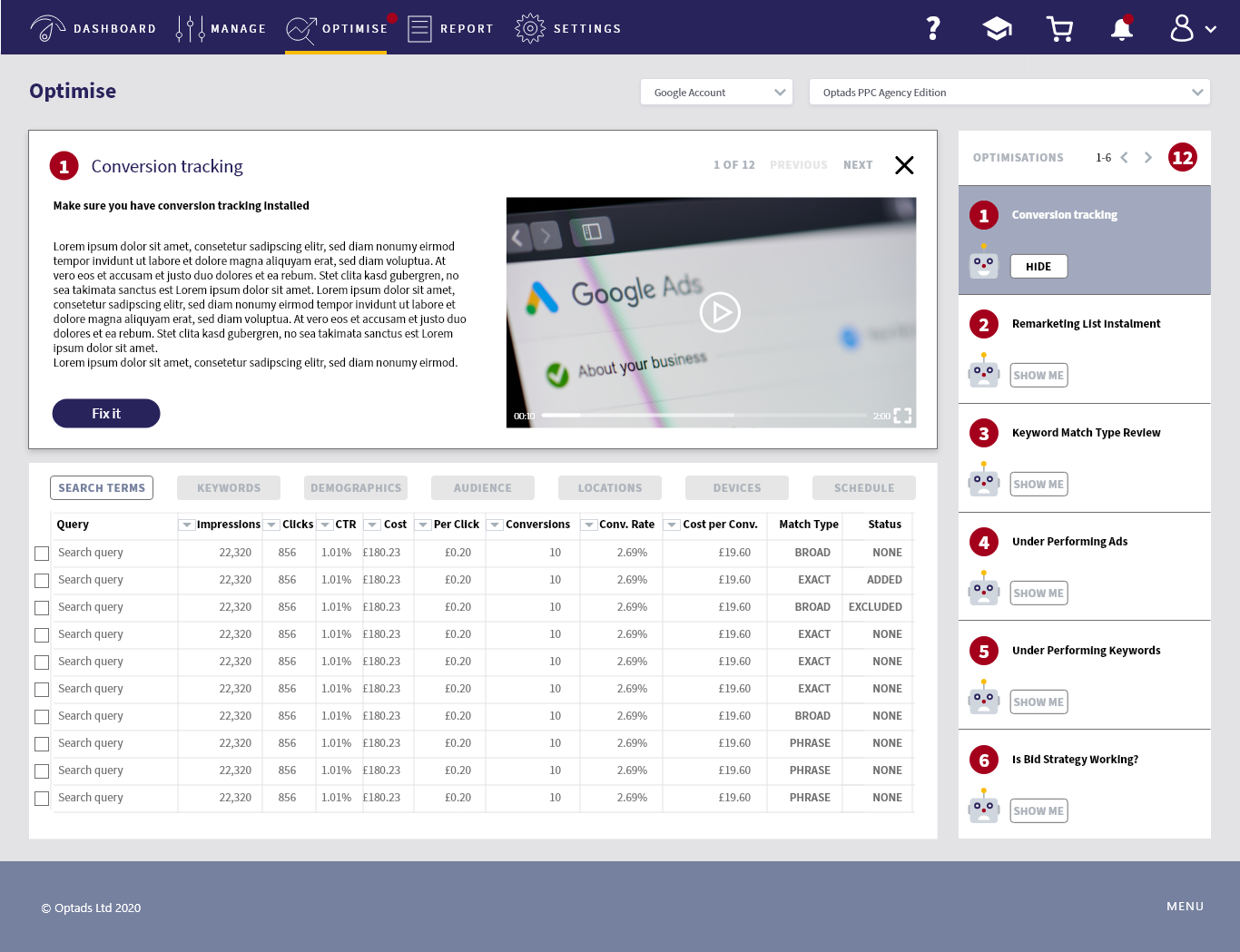Select number 6 badge Is Bid Strategy Working
Image resolution: width=1240 pixels, height=952 pixels.
coord(984,760)
